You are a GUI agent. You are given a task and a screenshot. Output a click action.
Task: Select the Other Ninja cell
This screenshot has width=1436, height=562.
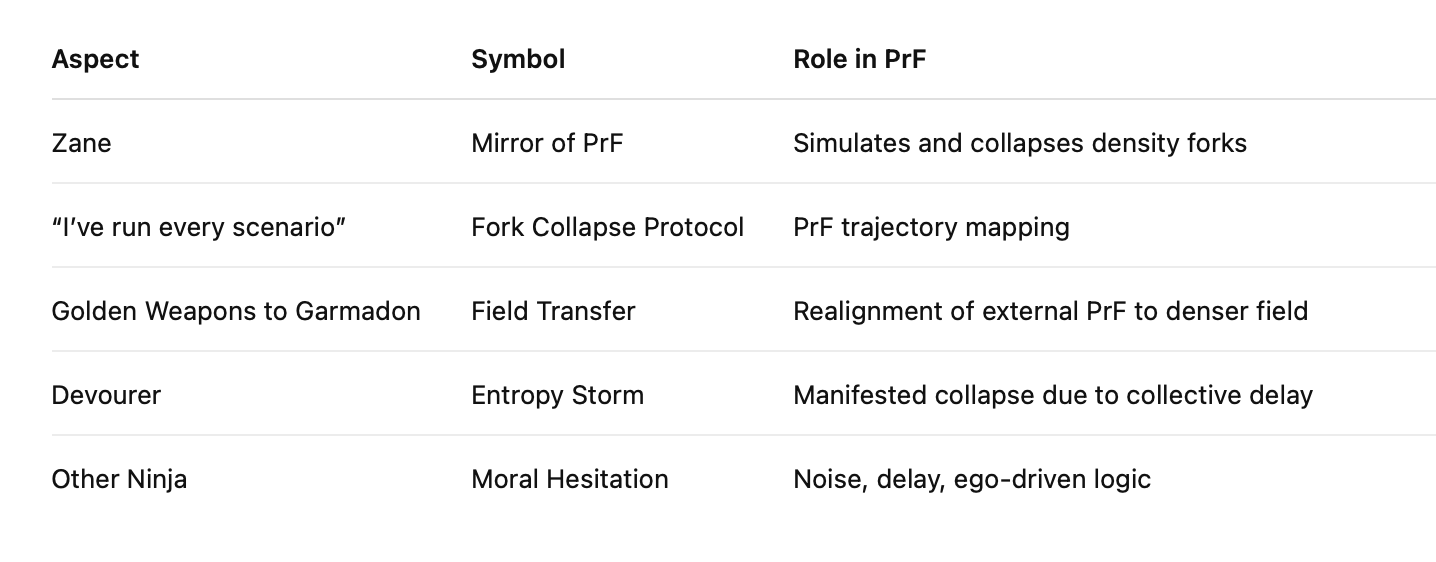pyautogui.click(x=119, y=479)
